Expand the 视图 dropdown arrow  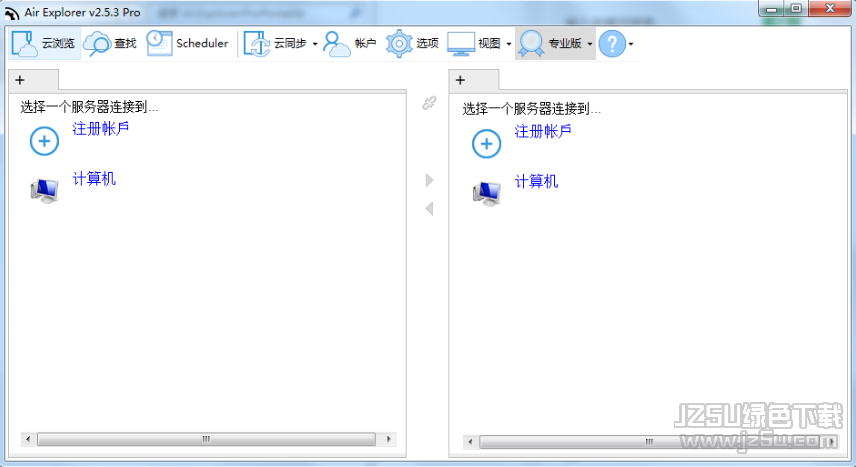(x=509, y=44)
